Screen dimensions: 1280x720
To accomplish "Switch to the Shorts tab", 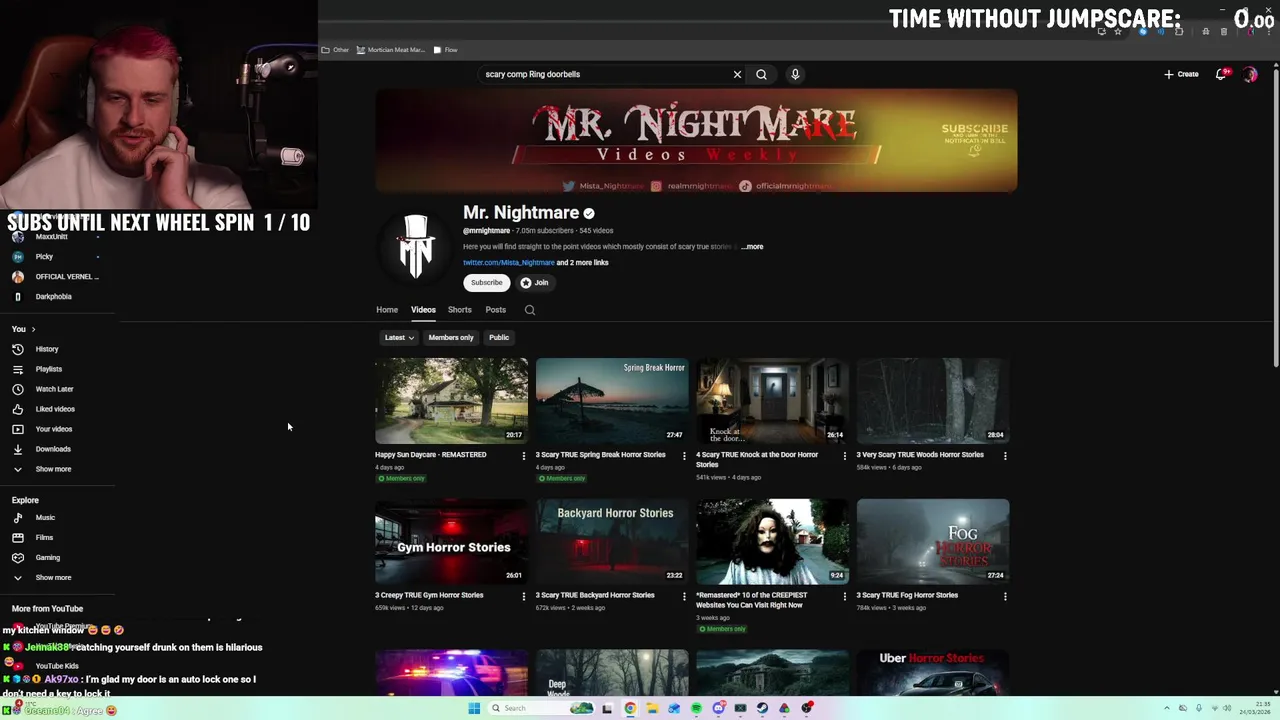I will (x=460, y=310).
